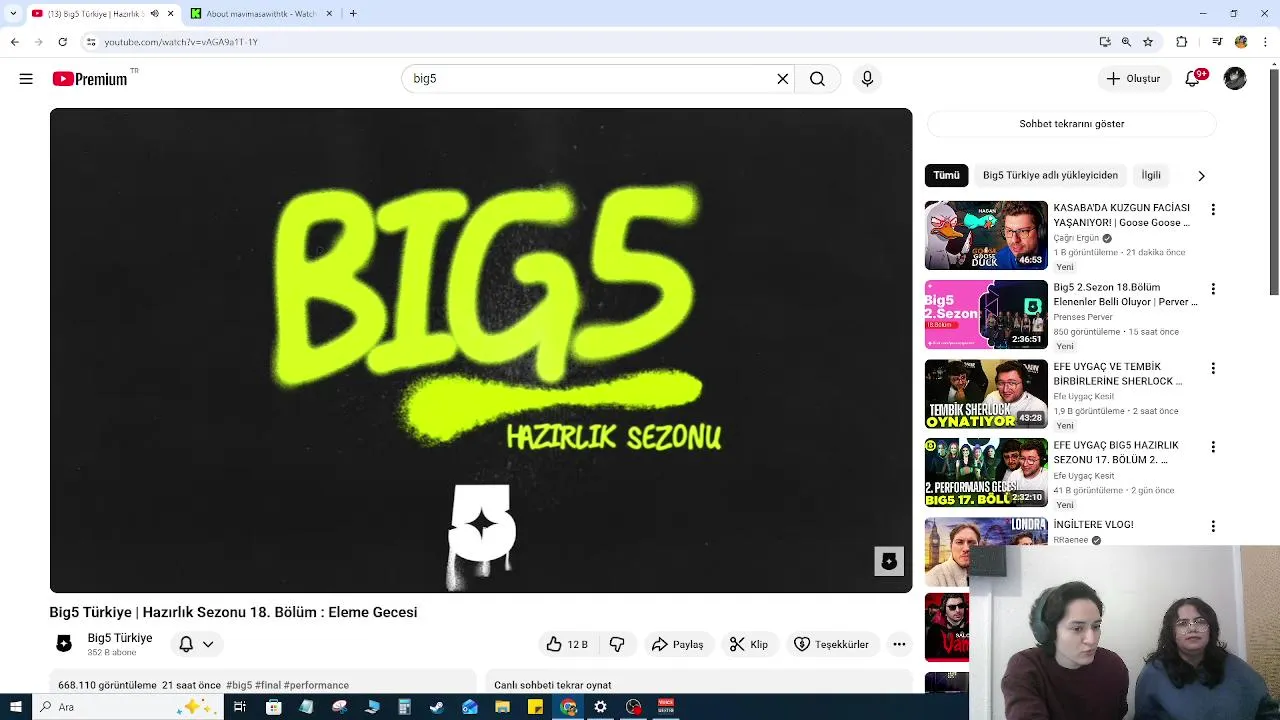Click the #big5 hashtag
The height and width of the screenshot is (720, 1280).
pyautogui.click(x=239, y=685)
